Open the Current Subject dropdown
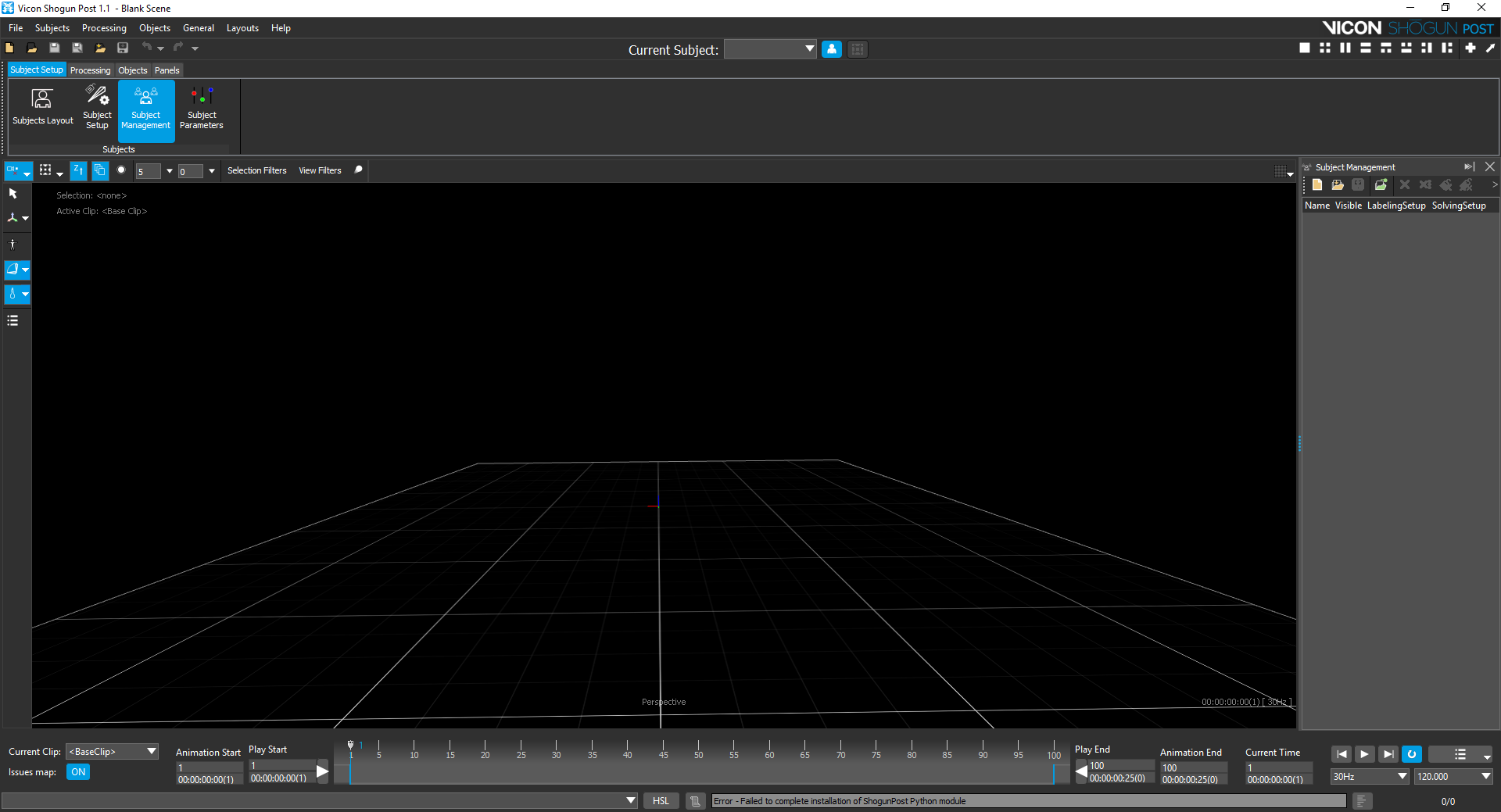The width and height of the screenshot is (1501, 812). [x=770, y=49]
